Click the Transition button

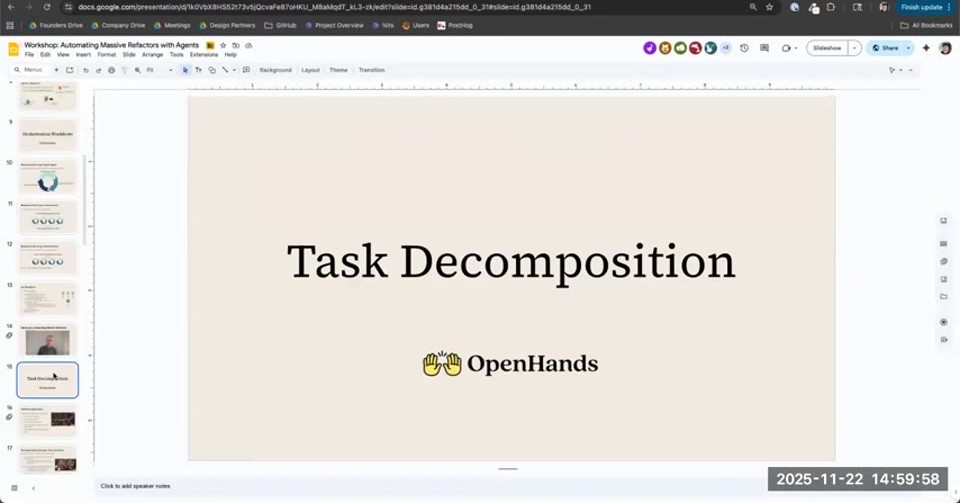point(372,70)
